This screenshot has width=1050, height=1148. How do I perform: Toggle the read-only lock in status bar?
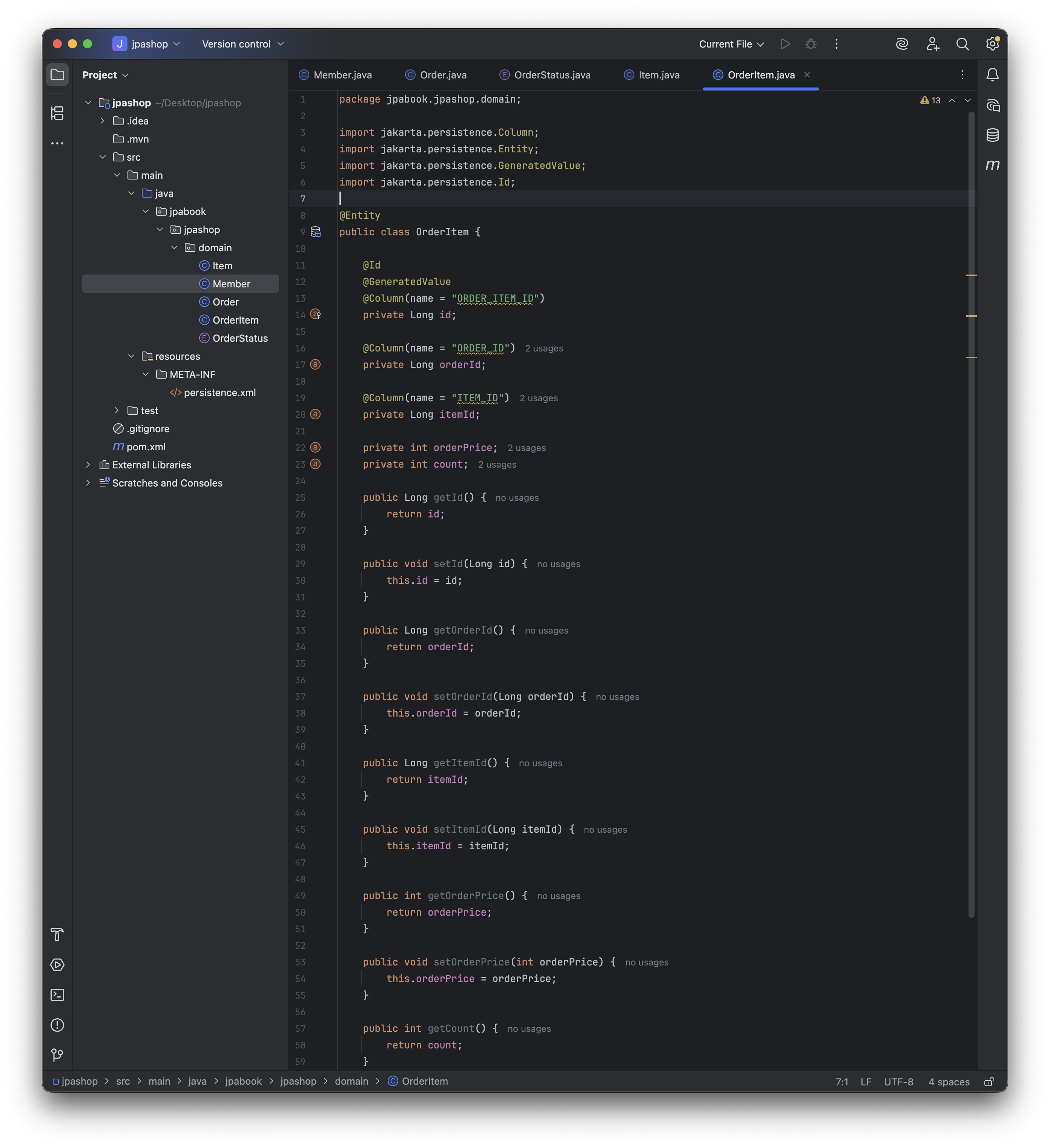[989, 1081]
